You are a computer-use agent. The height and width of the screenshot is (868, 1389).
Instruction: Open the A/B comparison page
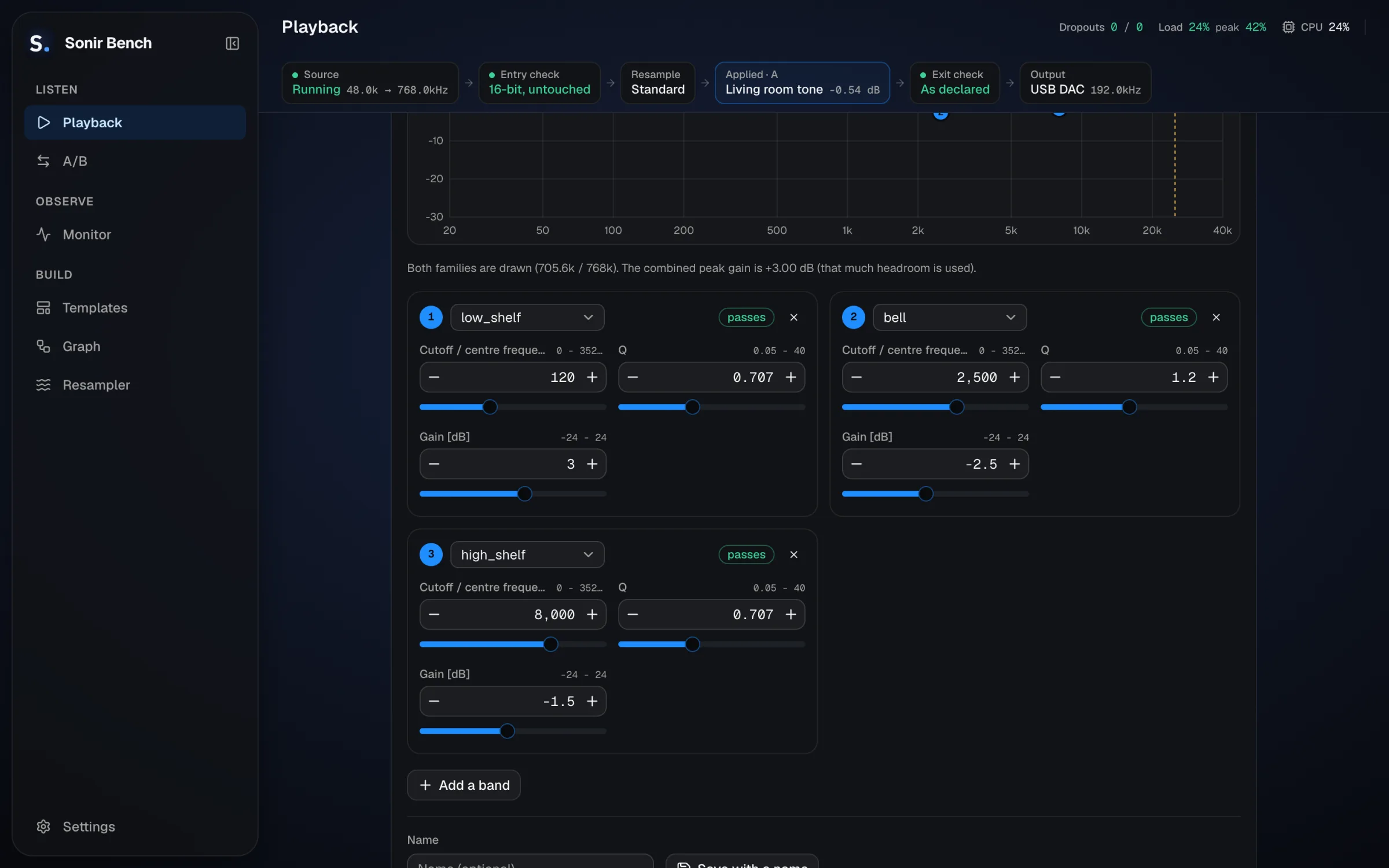(135, 161)
